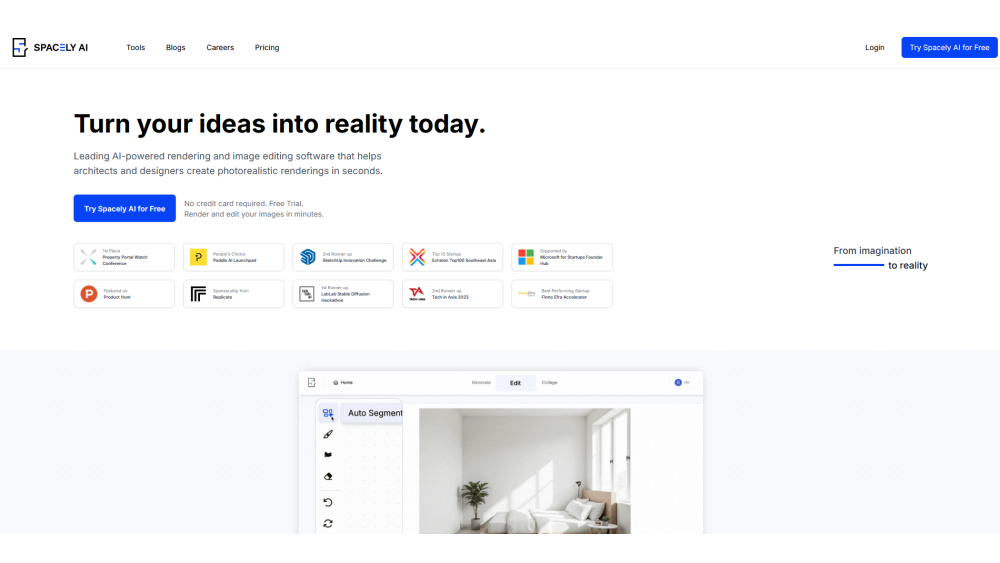Click the Paddle AI Launchpad logo icon
The height and width of the screenshot is (563, 1000).
pyautogui.click(x=198, y=257)
